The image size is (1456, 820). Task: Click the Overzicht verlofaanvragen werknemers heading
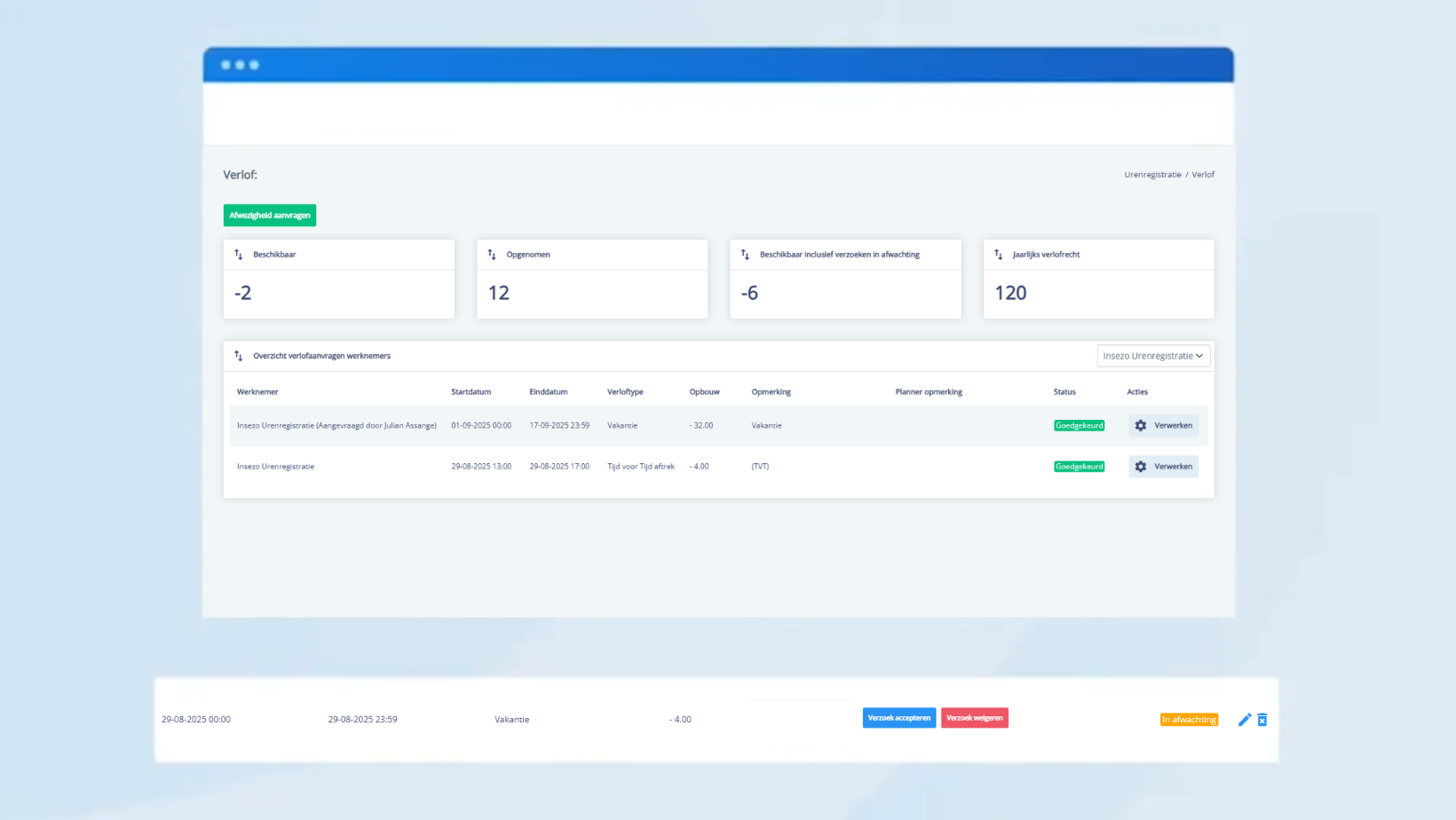(321, 356)
